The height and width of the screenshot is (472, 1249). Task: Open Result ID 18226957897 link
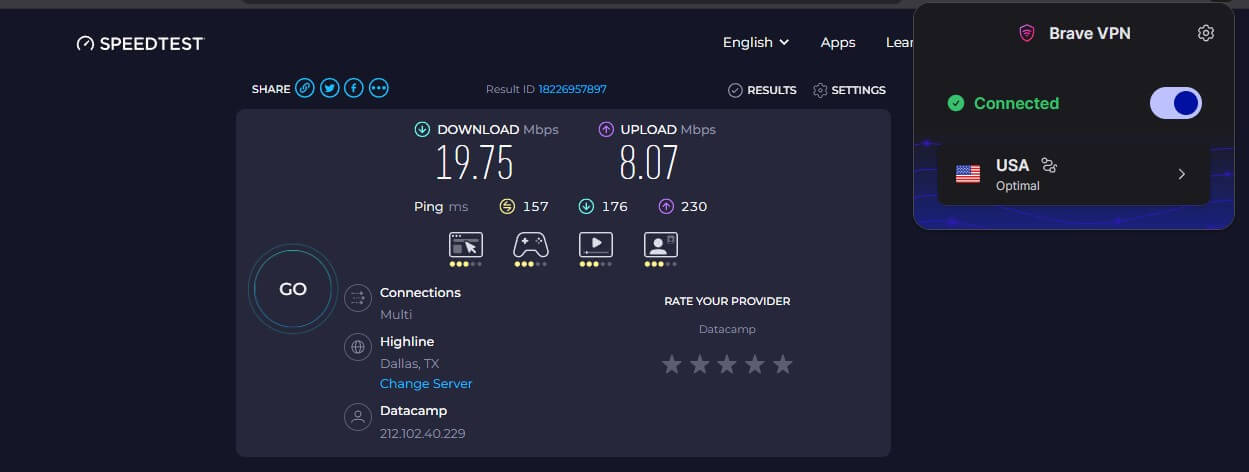tap(572, 89)
